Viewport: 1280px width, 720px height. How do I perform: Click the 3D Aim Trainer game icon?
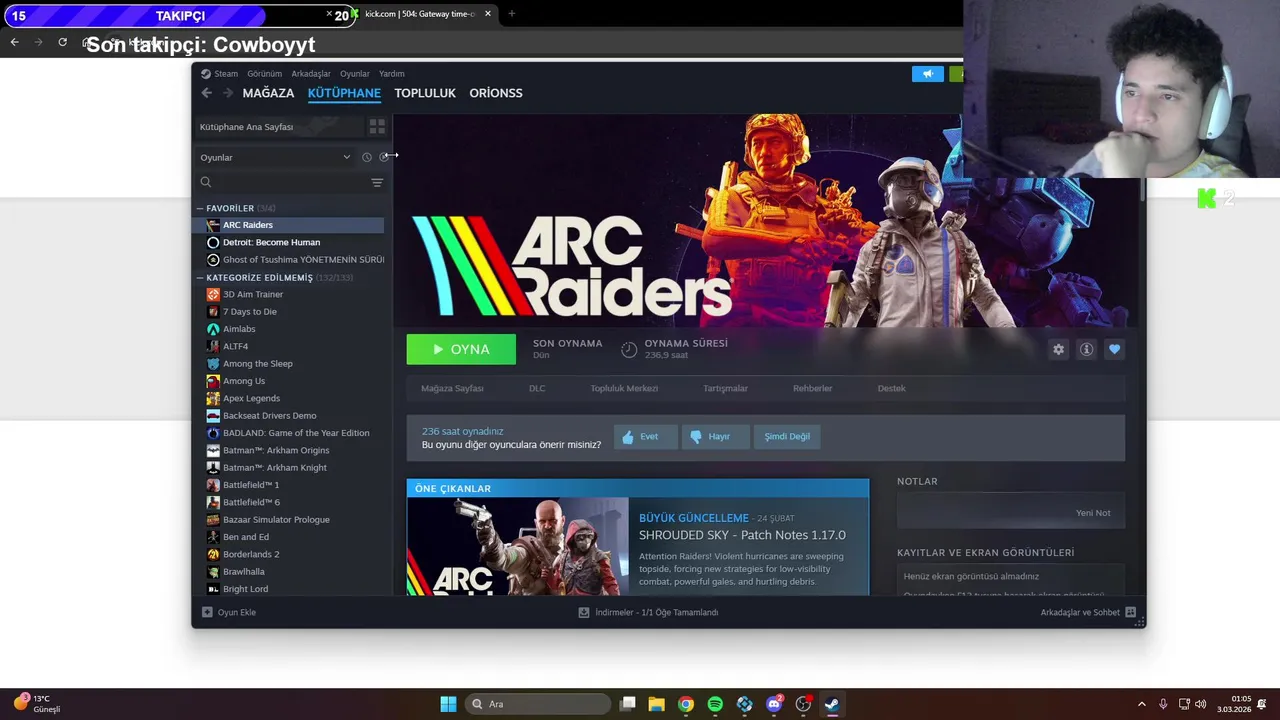point(213,294)
